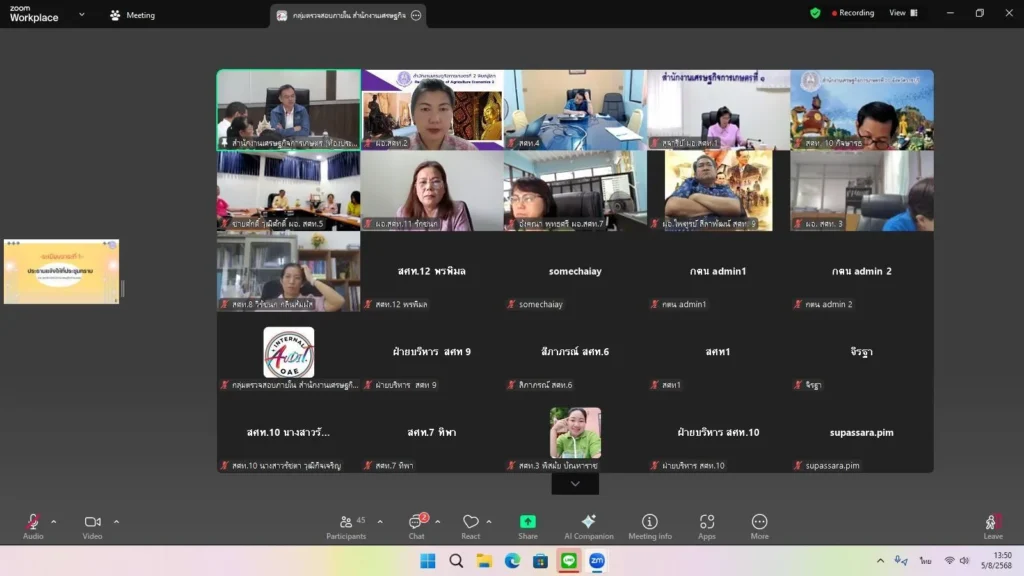This screenshot has width=1024, height=576.
Task: Select the ผอ.สศท.2 video tile
Action: (432, 110)
